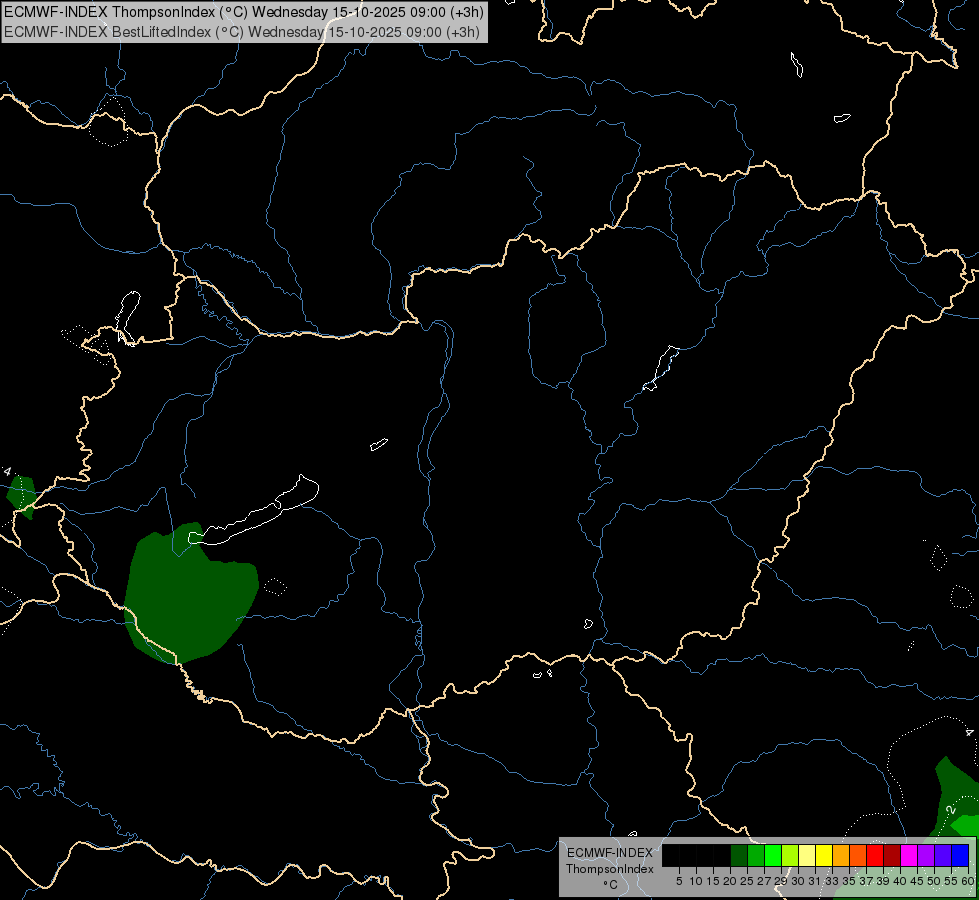This screenshot has height=900, width=979.
Task: Select the ThompsonIndex title line at top
Action: coord(244,12)
